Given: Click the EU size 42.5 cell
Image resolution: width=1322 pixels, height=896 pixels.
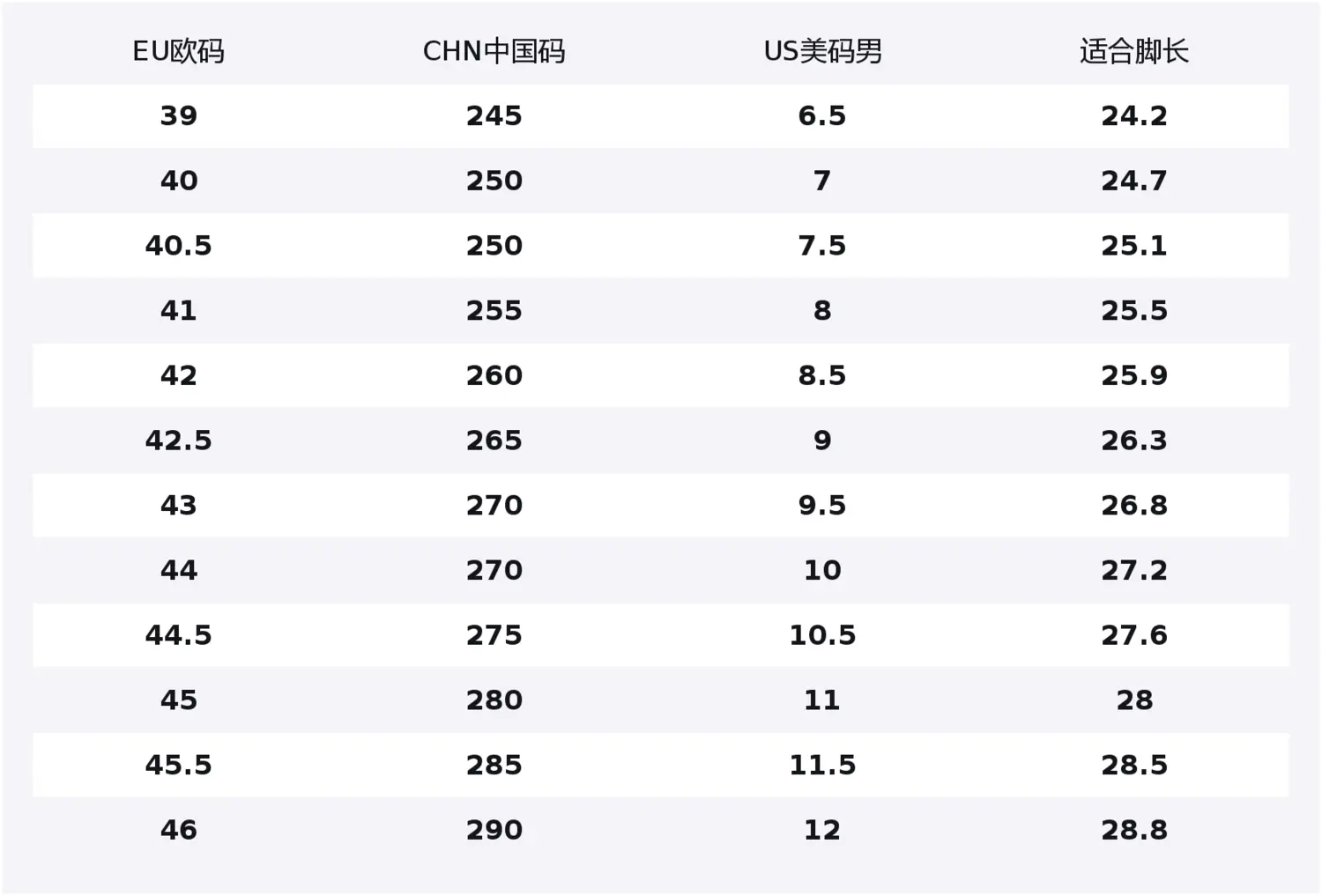Looking at the screenshot, I should 178,441.
